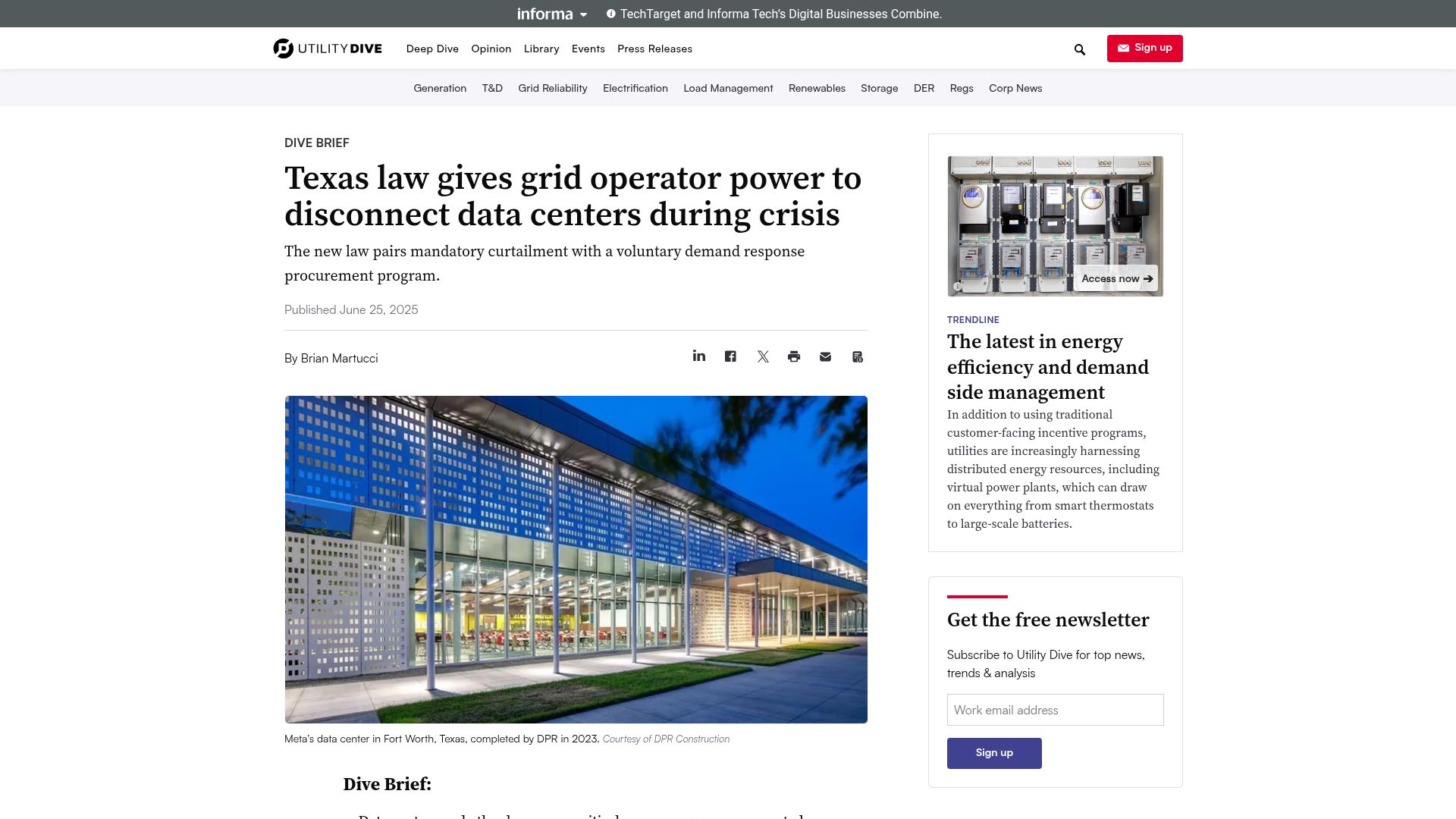Select Load Management topic

[x=728, y=88]
